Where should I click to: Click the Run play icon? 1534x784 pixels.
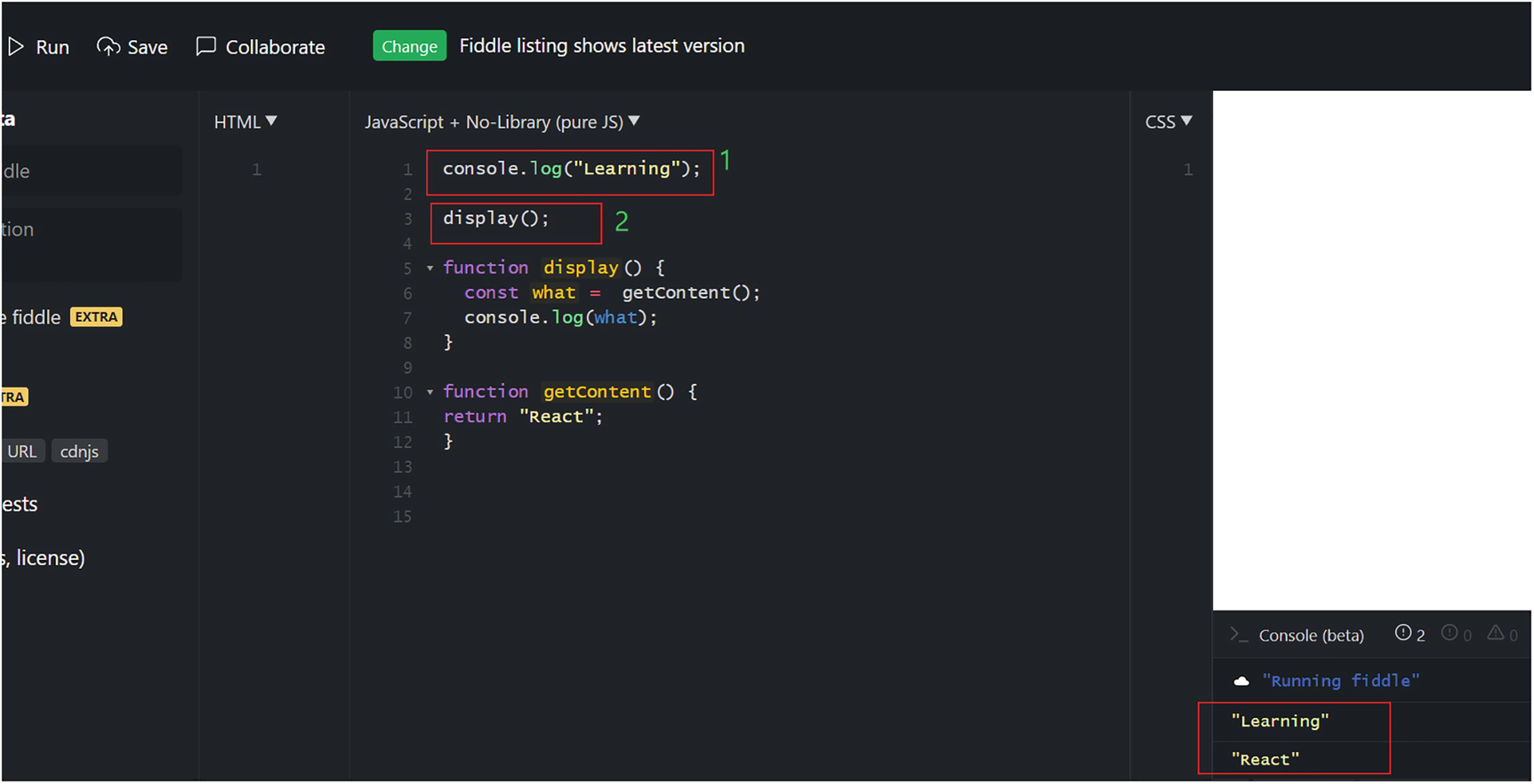coord(16,46)
